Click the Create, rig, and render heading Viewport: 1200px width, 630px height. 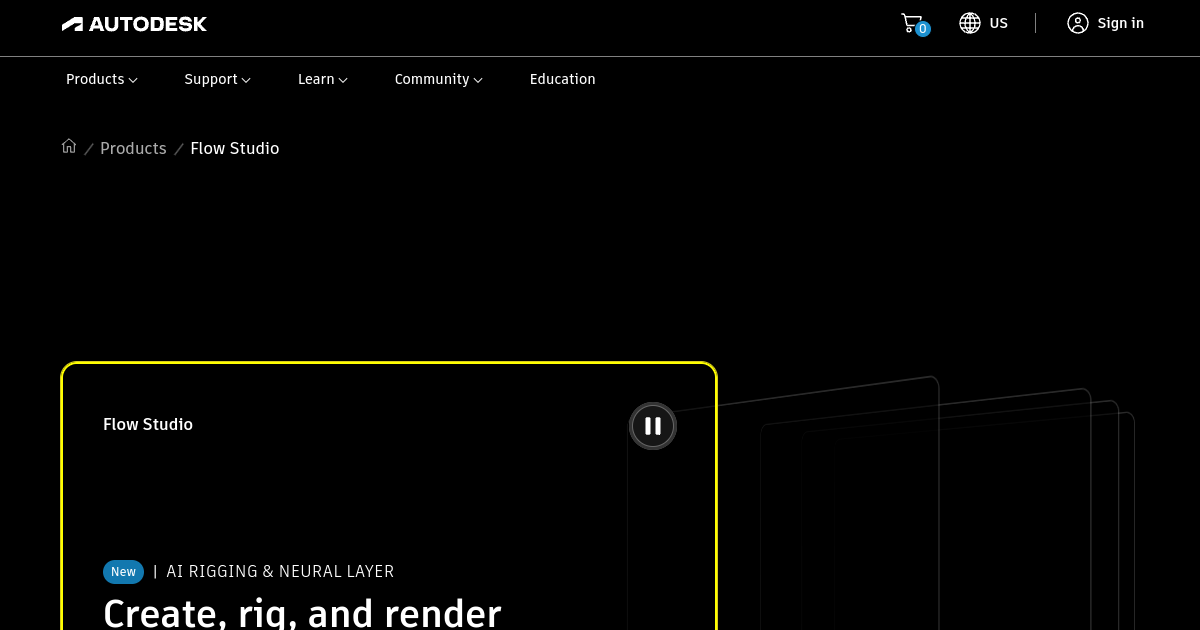coord(302,612)
